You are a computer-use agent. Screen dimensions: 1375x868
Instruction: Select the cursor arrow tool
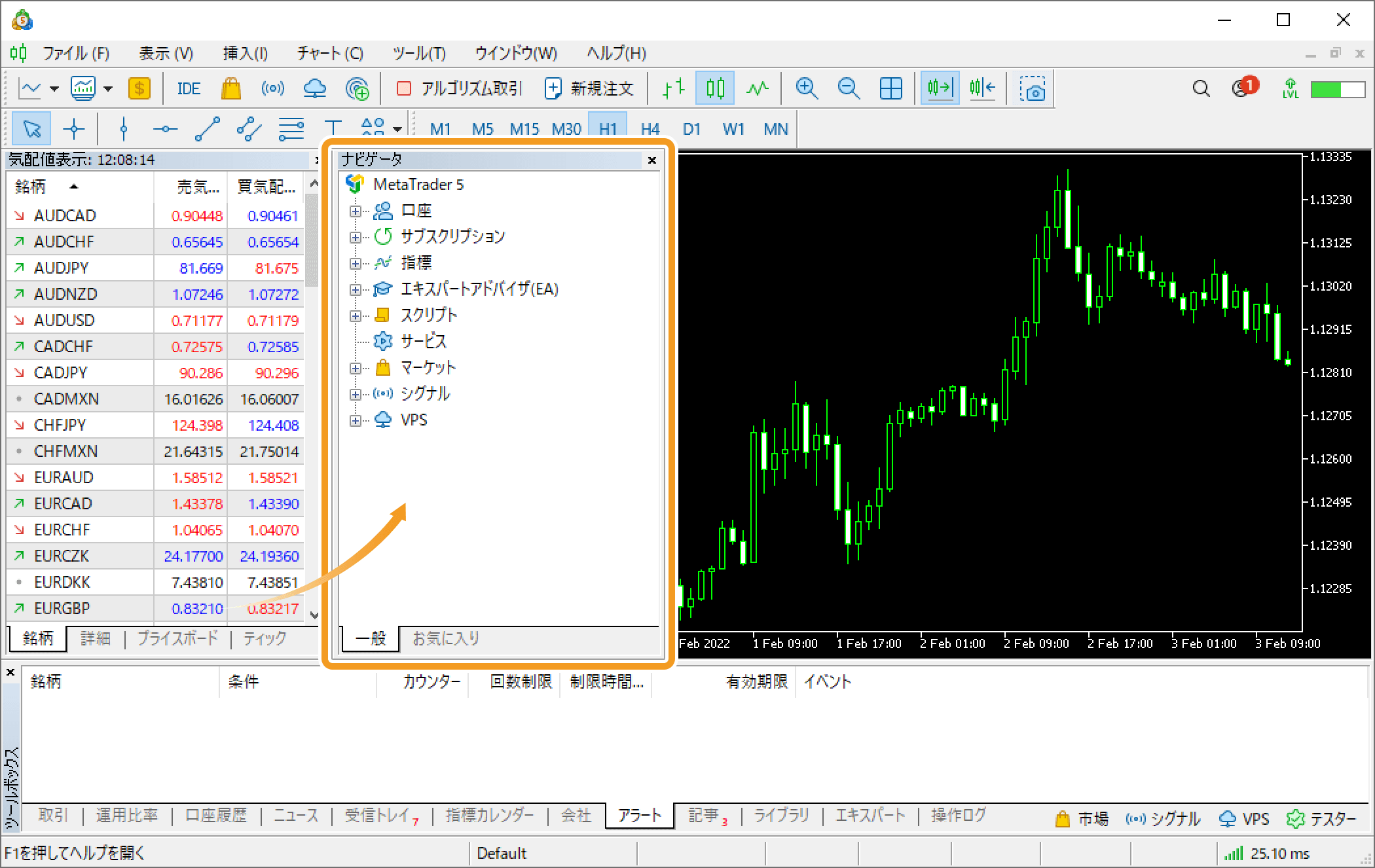[x=31, y=129]
